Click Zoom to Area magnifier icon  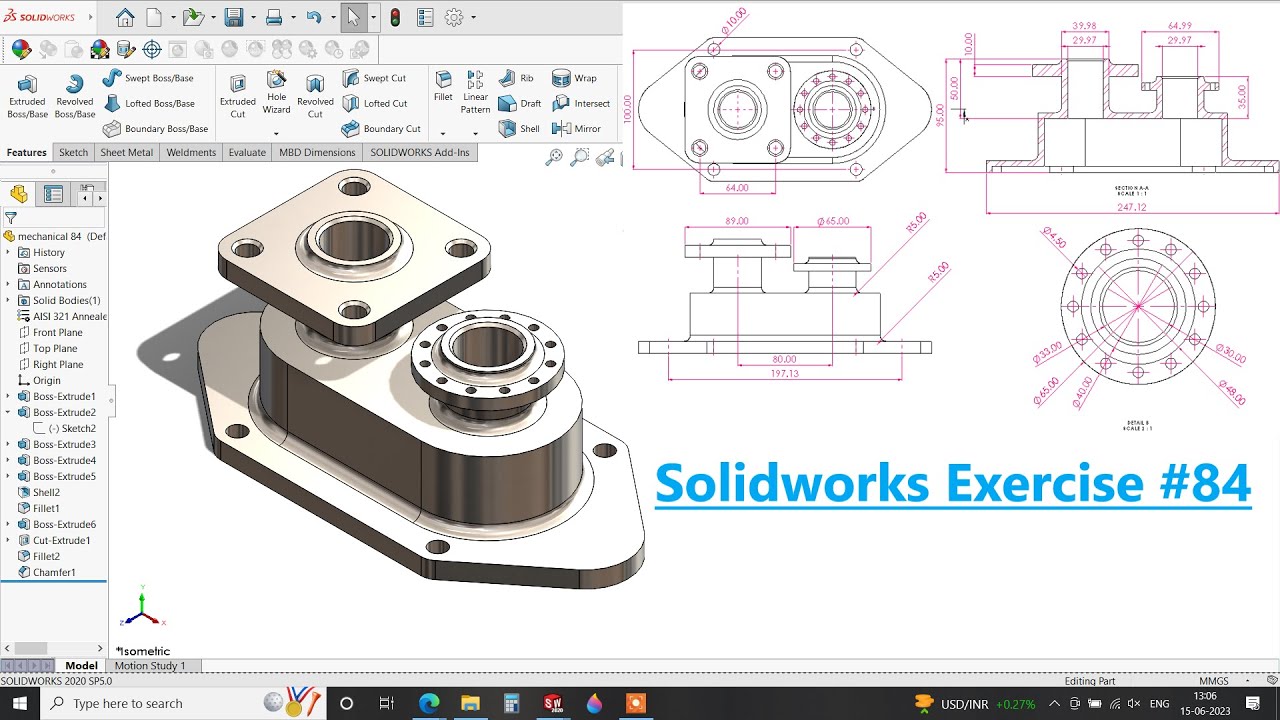click(x=579, y=157)
